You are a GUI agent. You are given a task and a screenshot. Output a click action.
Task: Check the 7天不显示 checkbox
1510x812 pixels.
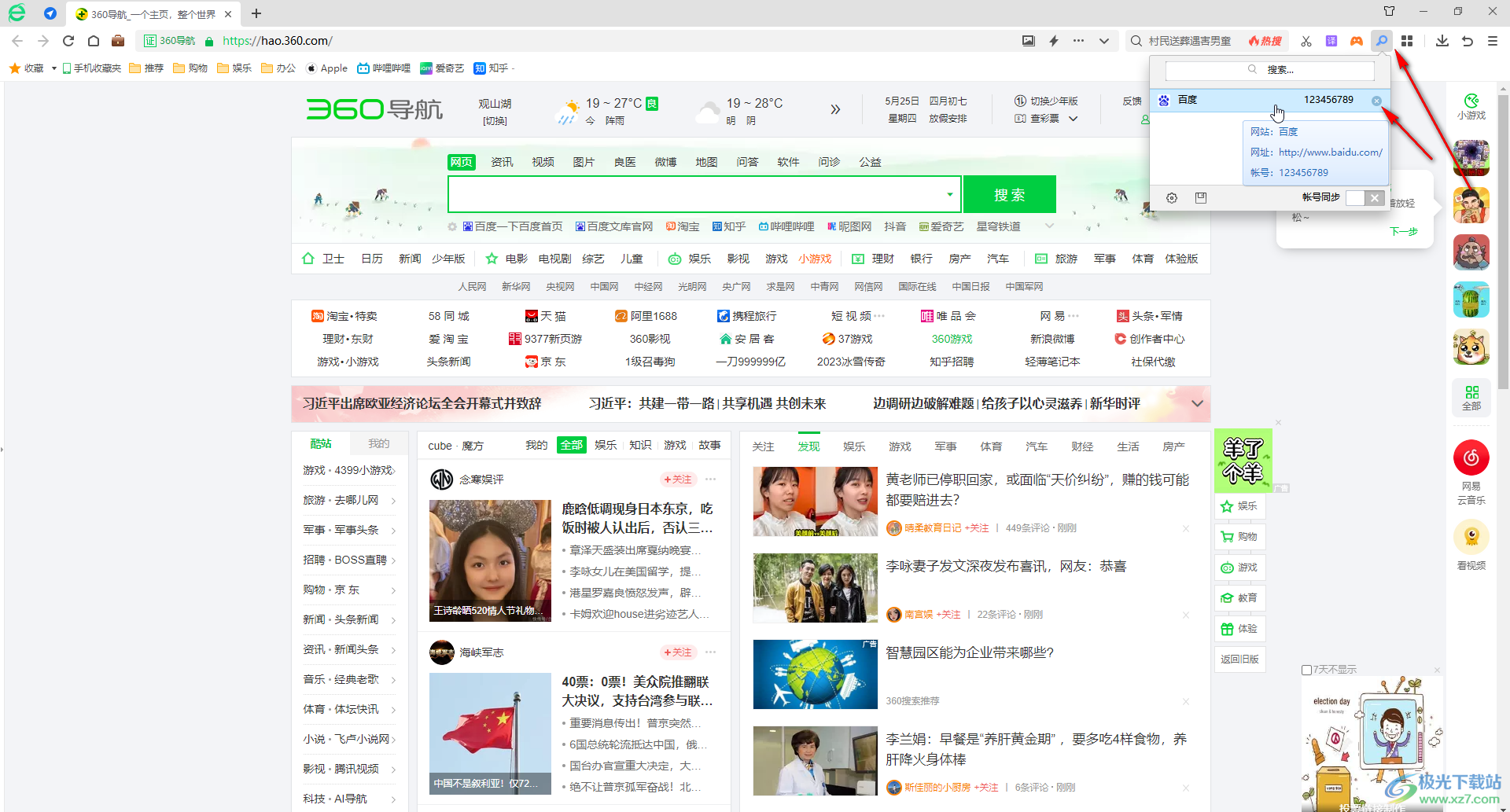(1306, 670)
